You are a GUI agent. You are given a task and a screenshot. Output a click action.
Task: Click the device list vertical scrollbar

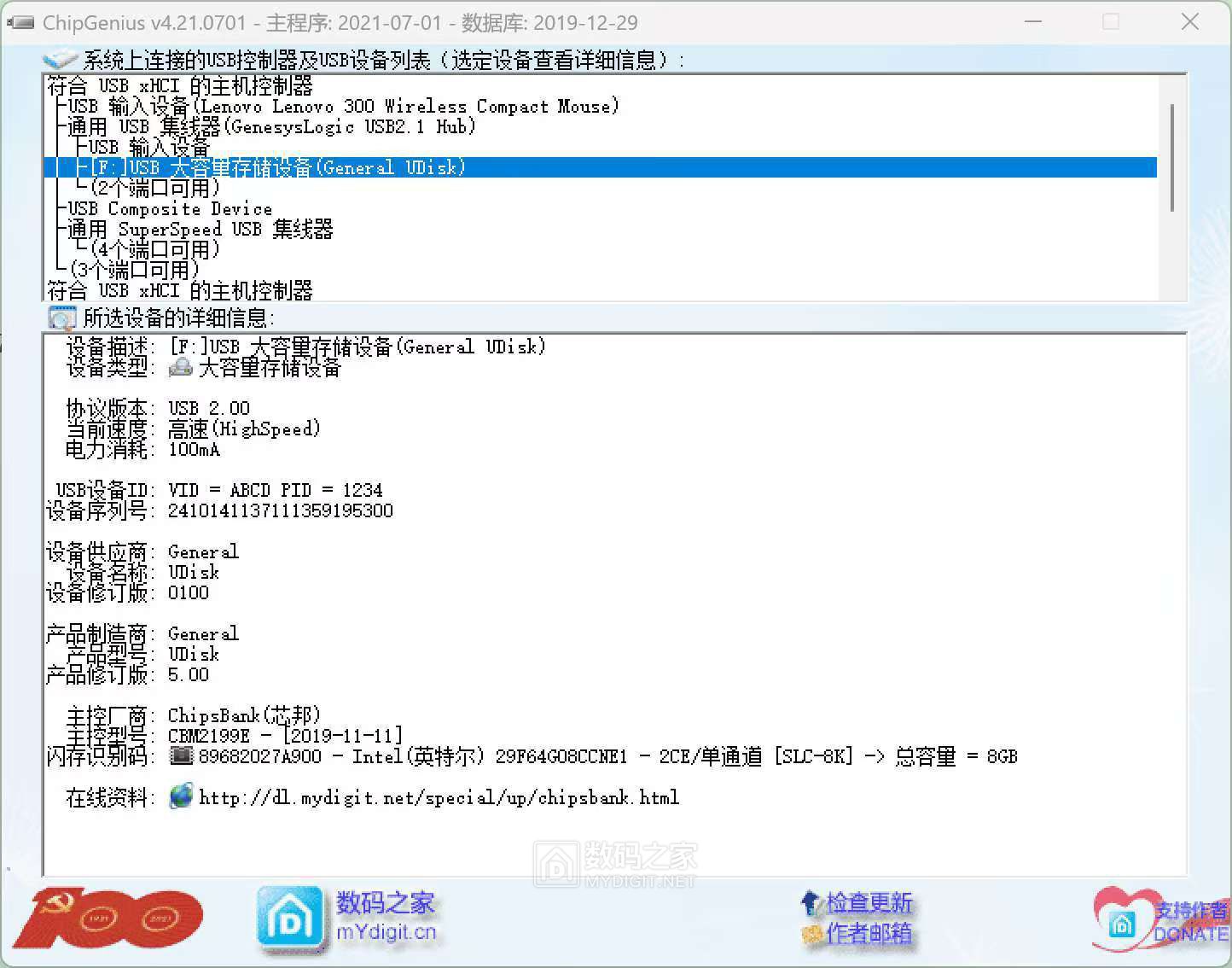click(x=1173, y=158)
